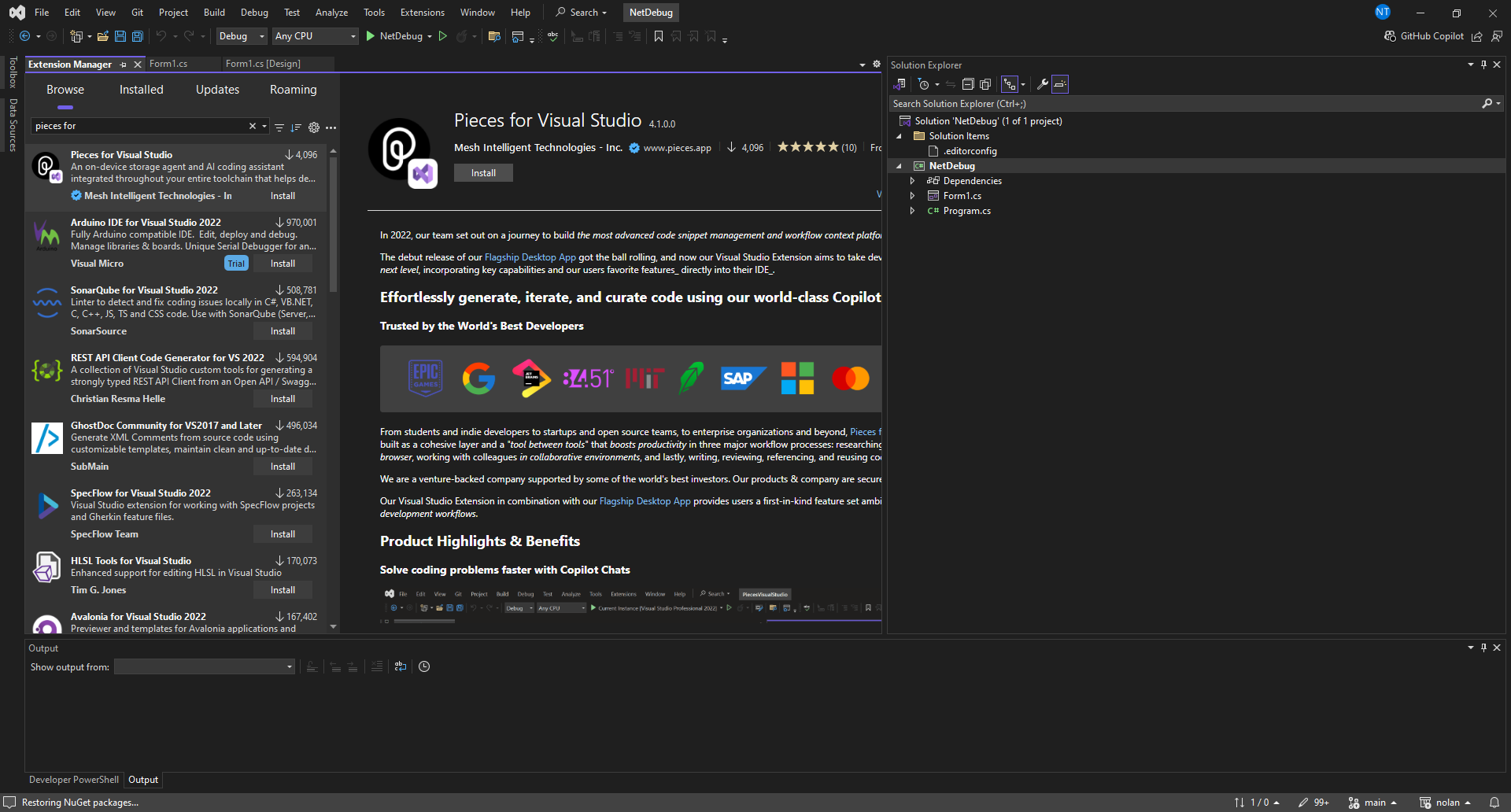Click the Send Feedback icon in title bar
The height and width of the screenshot is (812, 1511).
tap(1497, 36)
